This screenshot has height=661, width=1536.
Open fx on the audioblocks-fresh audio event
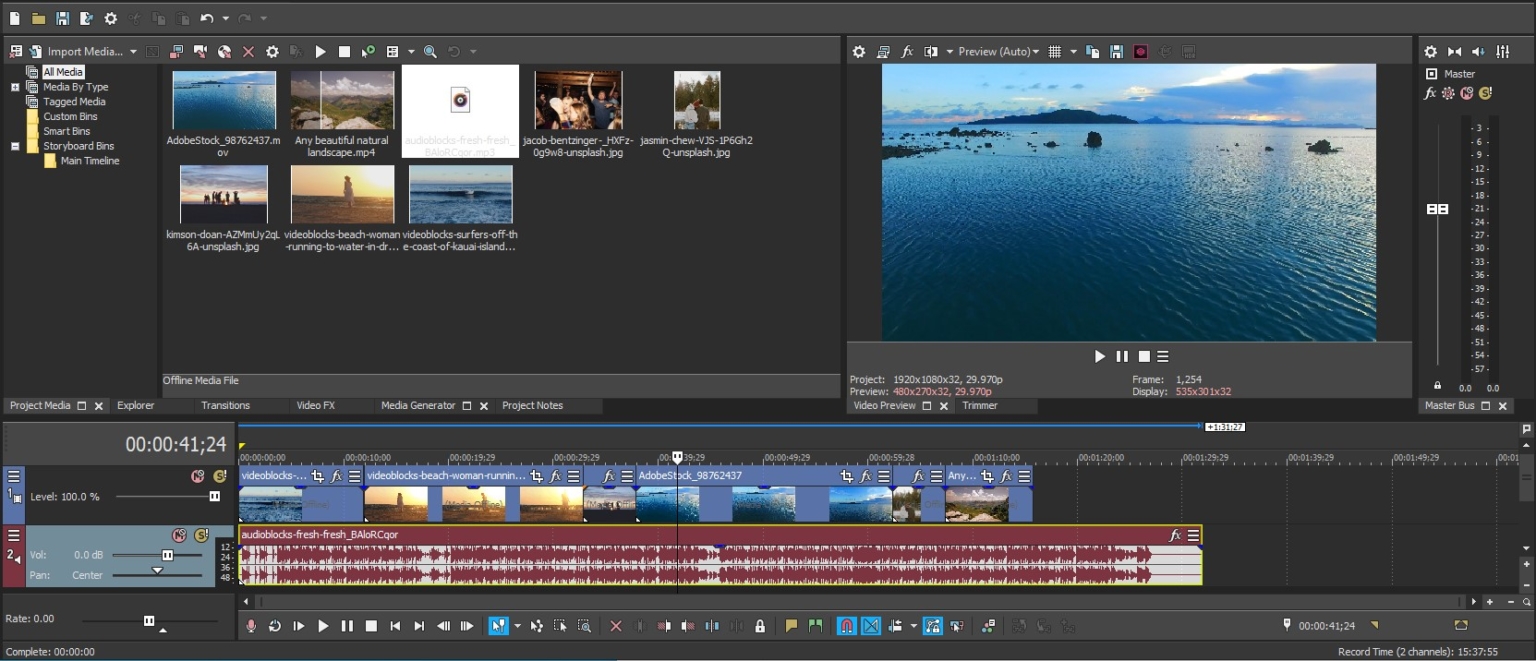[1175, 535]
